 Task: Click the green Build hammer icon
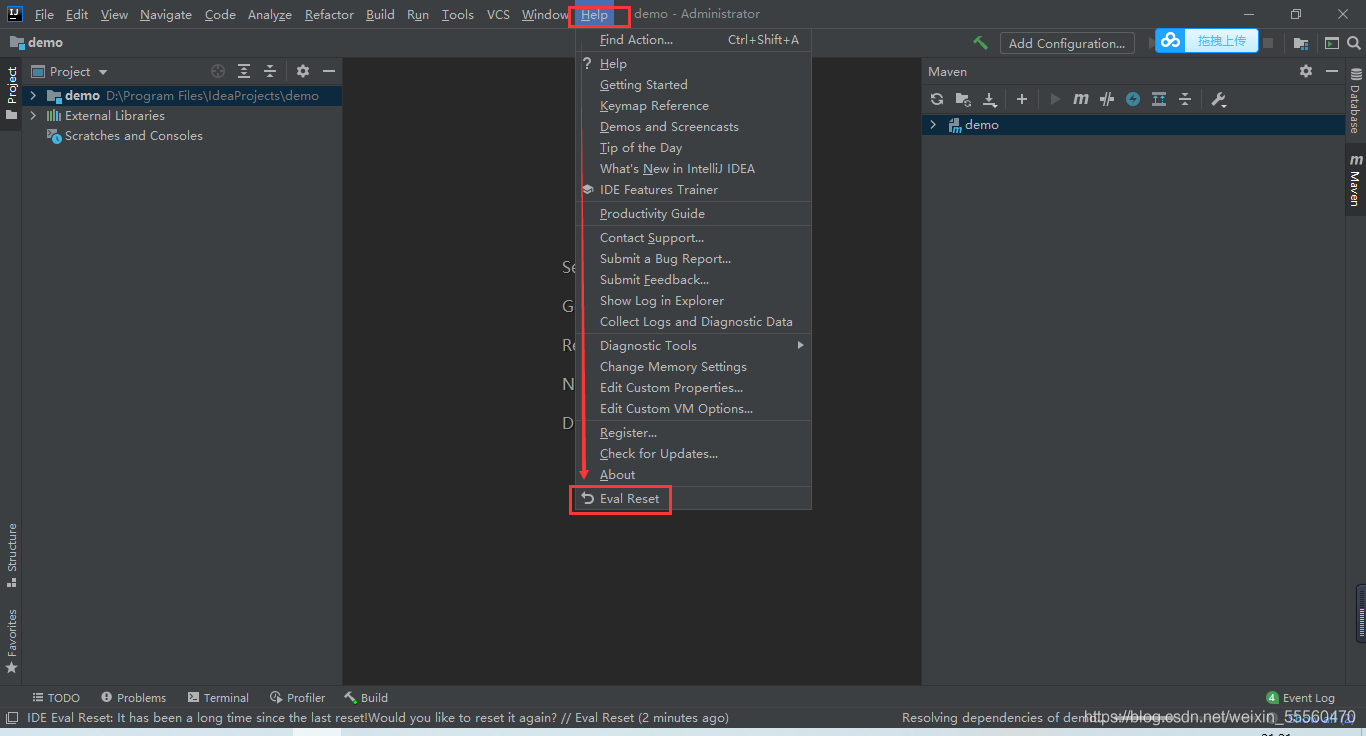(981, 43)
